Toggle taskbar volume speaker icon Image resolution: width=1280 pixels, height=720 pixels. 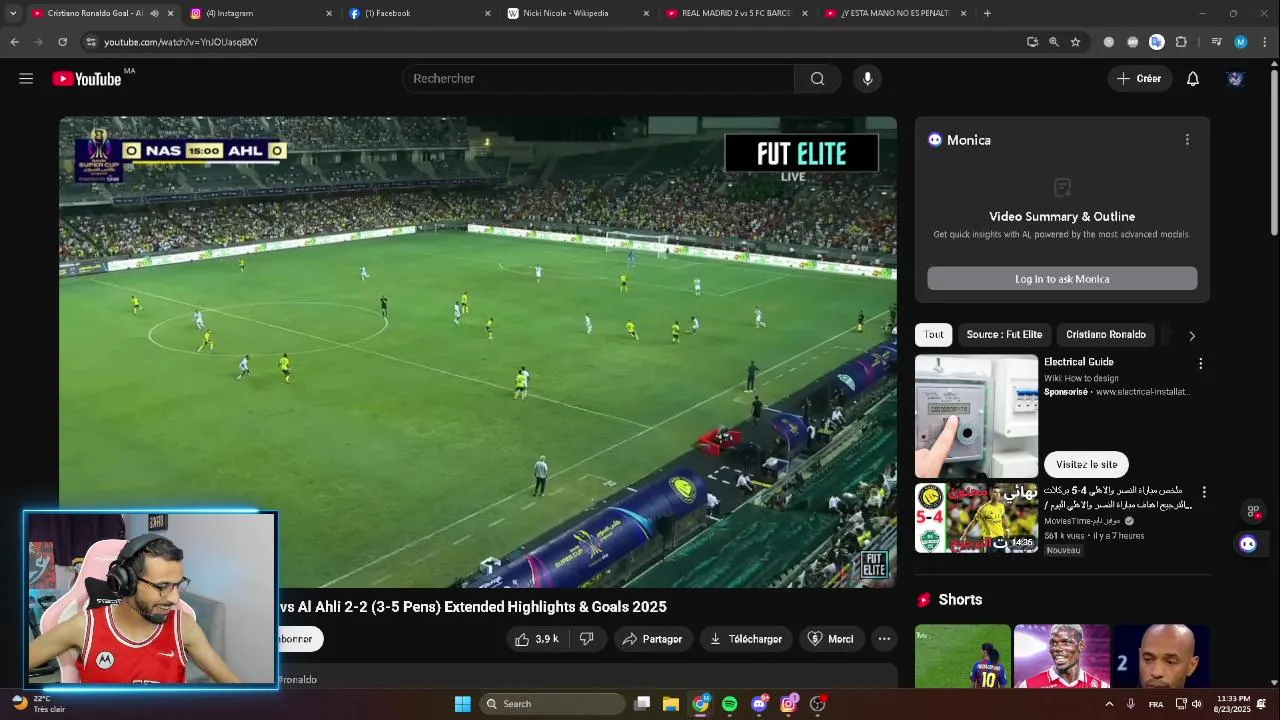pos(1196,704)
